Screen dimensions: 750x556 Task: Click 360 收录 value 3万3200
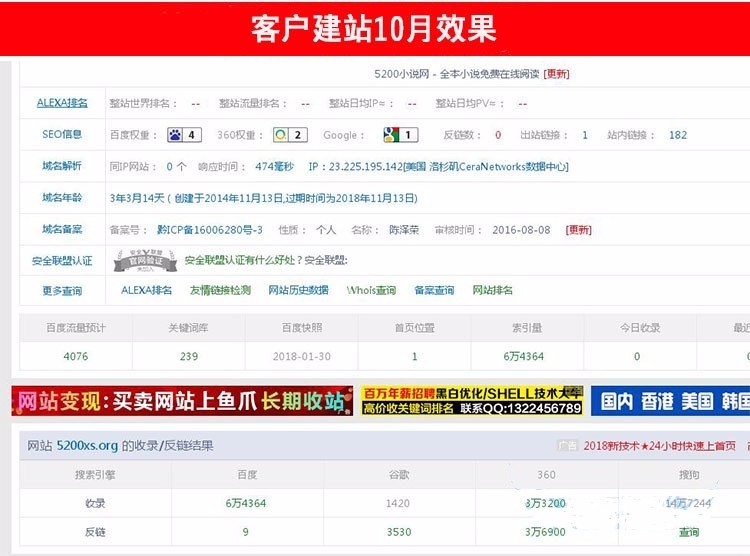click(545, 503)
